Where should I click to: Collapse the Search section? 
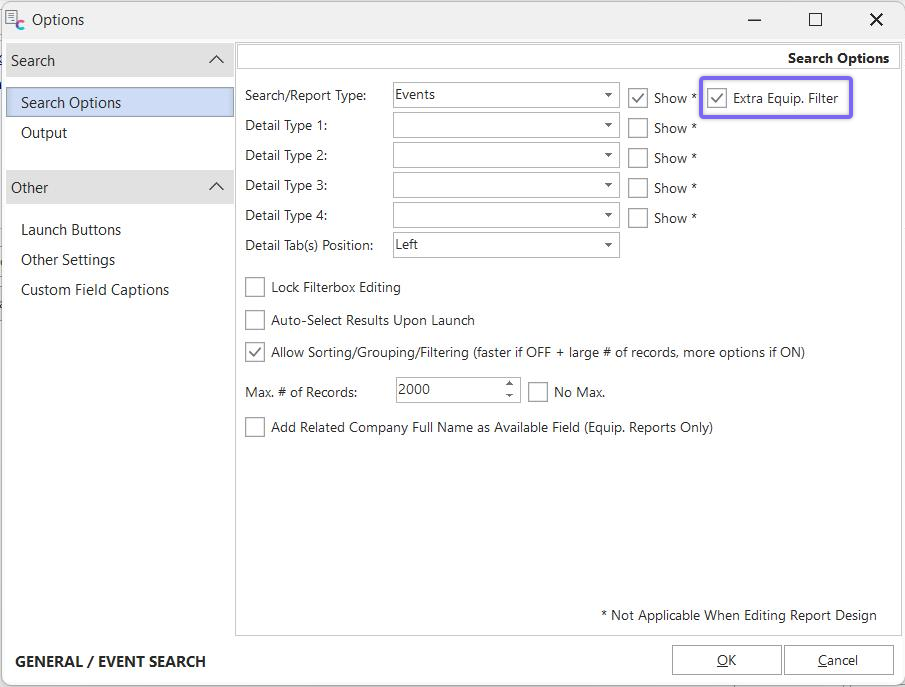[x=216, y=60]
